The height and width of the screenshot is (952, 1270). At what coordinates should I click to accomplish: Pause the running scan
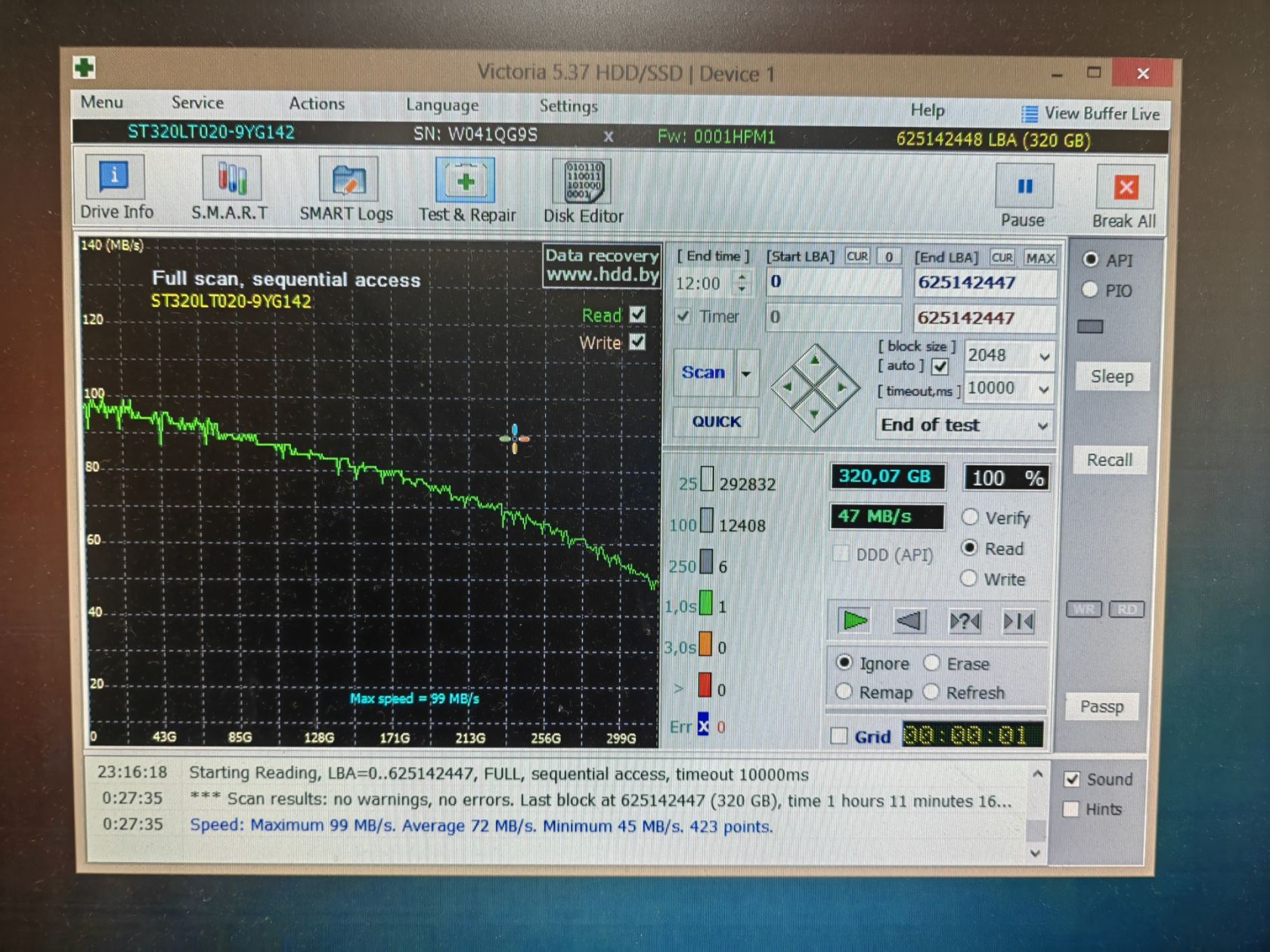1024,196
